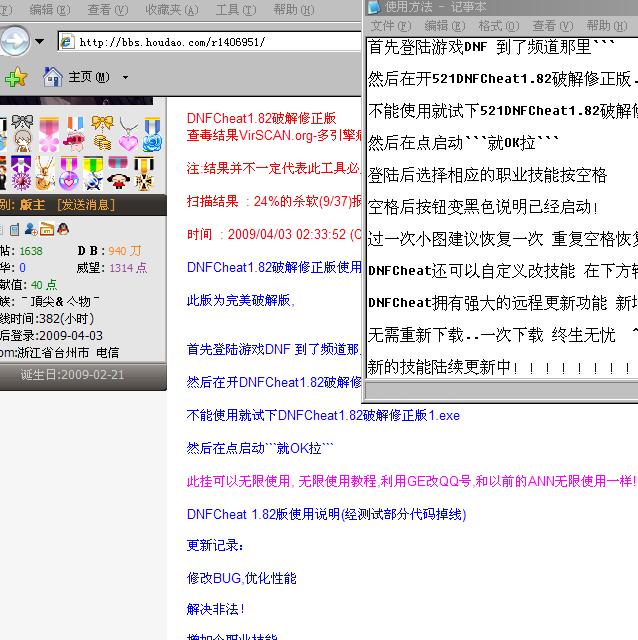Screen dimensions: 638x640
Task: Click the gold bow medal with coins
Action: pyautogui.click(x=102, y=133)
